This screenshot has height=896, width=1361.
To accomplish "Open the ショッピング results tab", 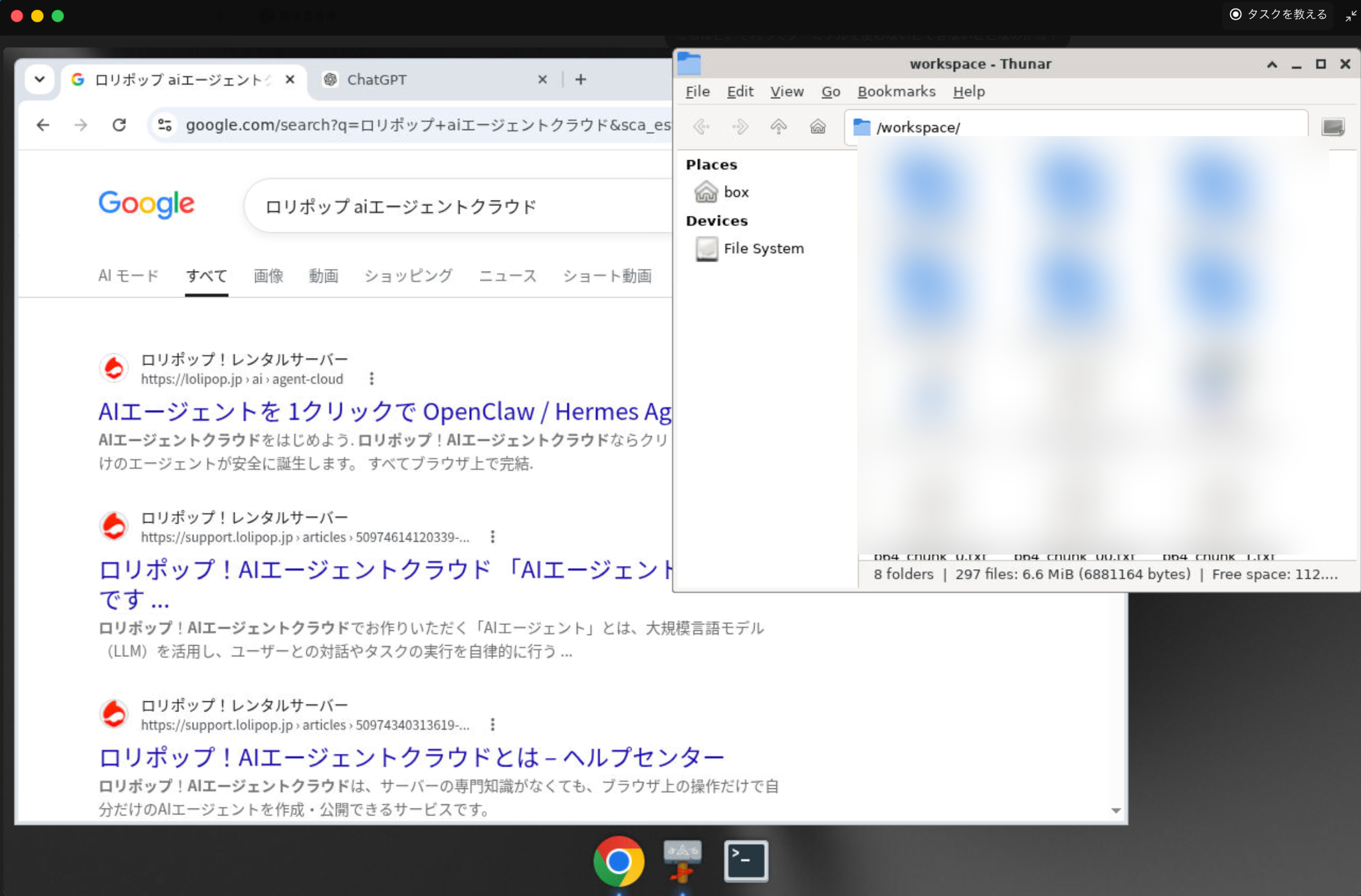I will (x=408, y=276).
